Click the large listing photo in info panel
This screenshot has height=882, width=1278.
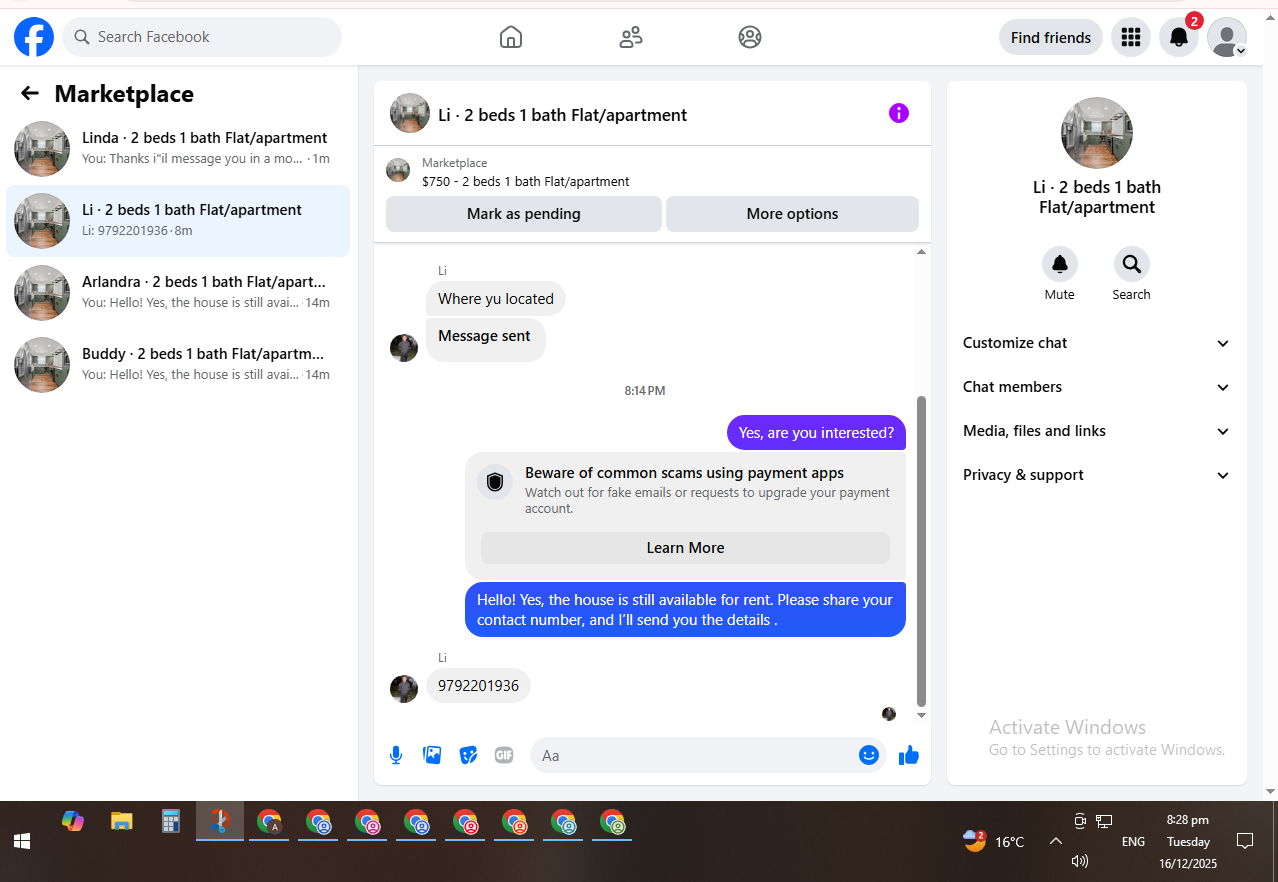[1097, 133]
